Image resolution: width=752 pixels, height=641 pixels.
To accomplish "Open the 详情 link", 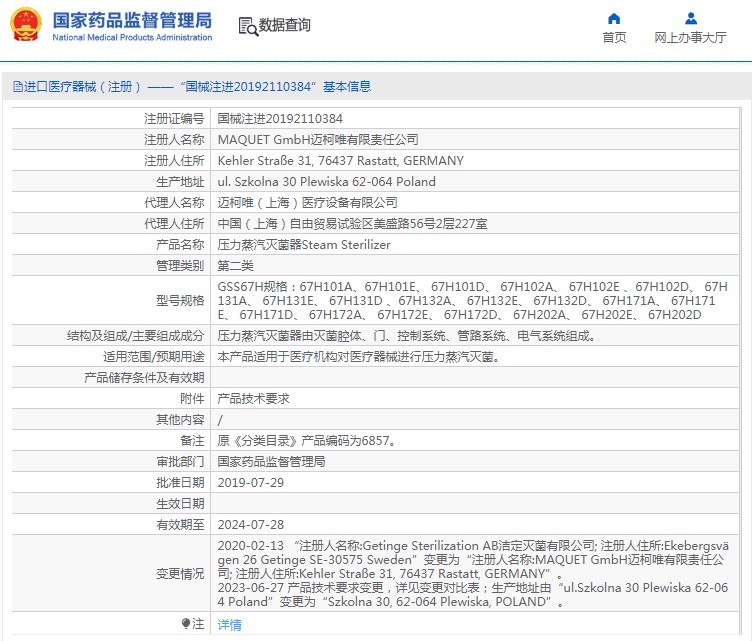I will (x=229, y=624).
